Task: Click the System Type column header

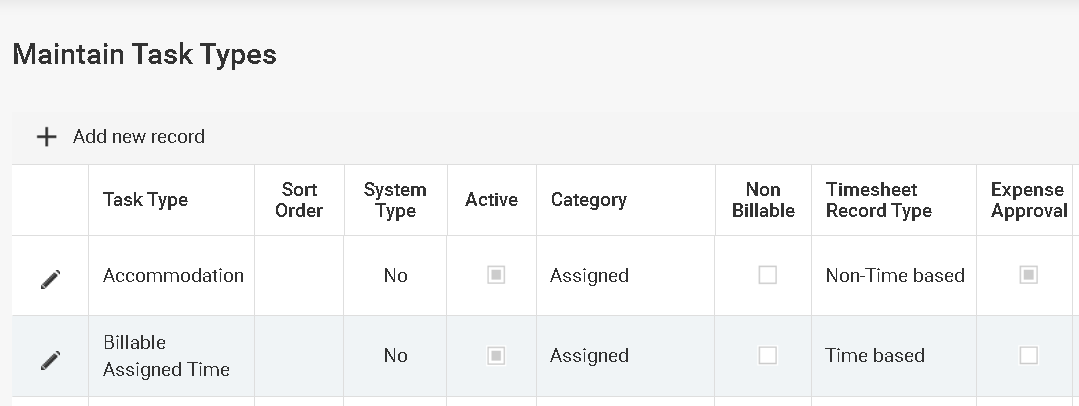Action: [395, 200]
